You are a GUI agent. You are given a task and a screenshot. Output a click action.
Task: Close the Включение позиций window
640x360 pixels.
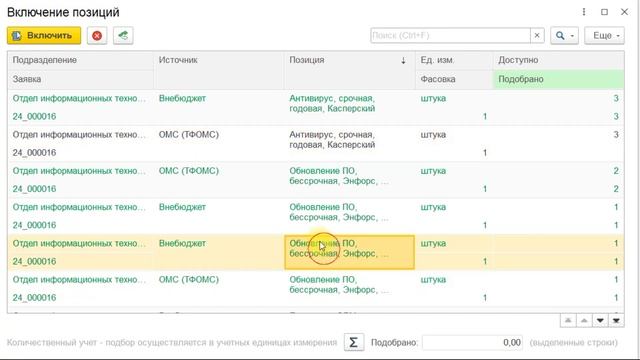coord(624,12)
